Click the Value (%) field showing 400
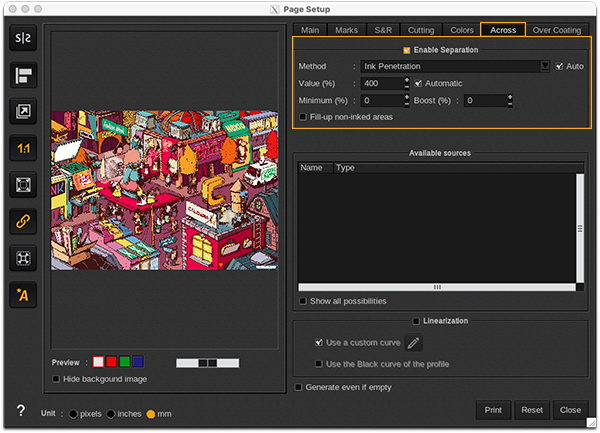600x433 pixels. [382, 83]
